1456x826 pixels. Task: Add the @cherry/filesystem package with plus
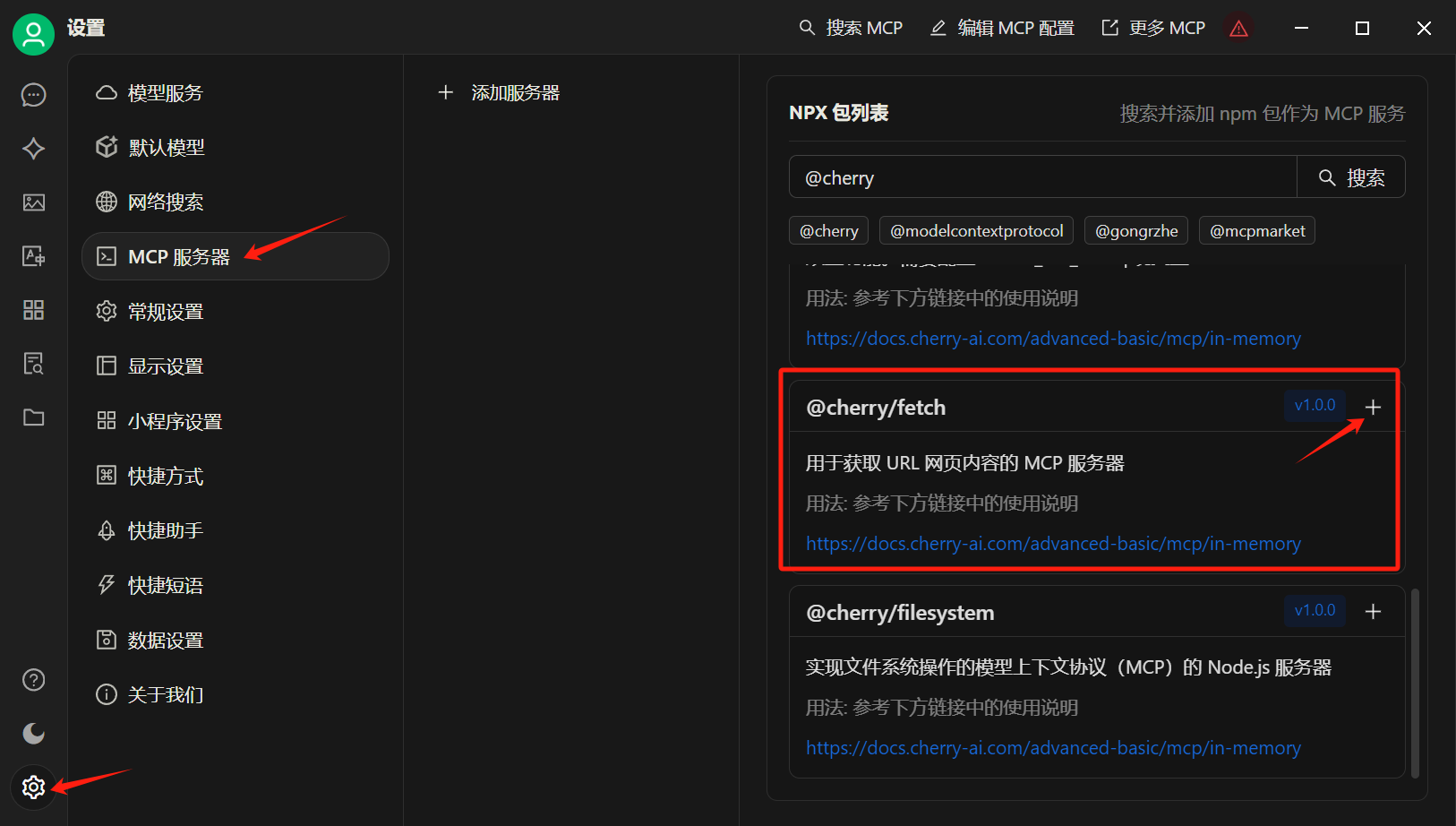[1373, 612]
